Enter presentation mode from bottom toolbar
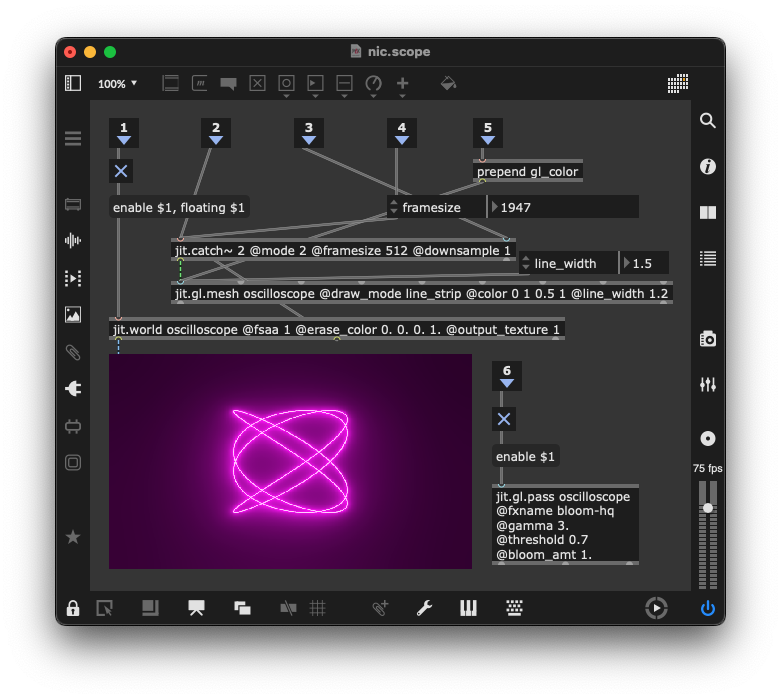 pyautogui.click(x=196, y=608)
